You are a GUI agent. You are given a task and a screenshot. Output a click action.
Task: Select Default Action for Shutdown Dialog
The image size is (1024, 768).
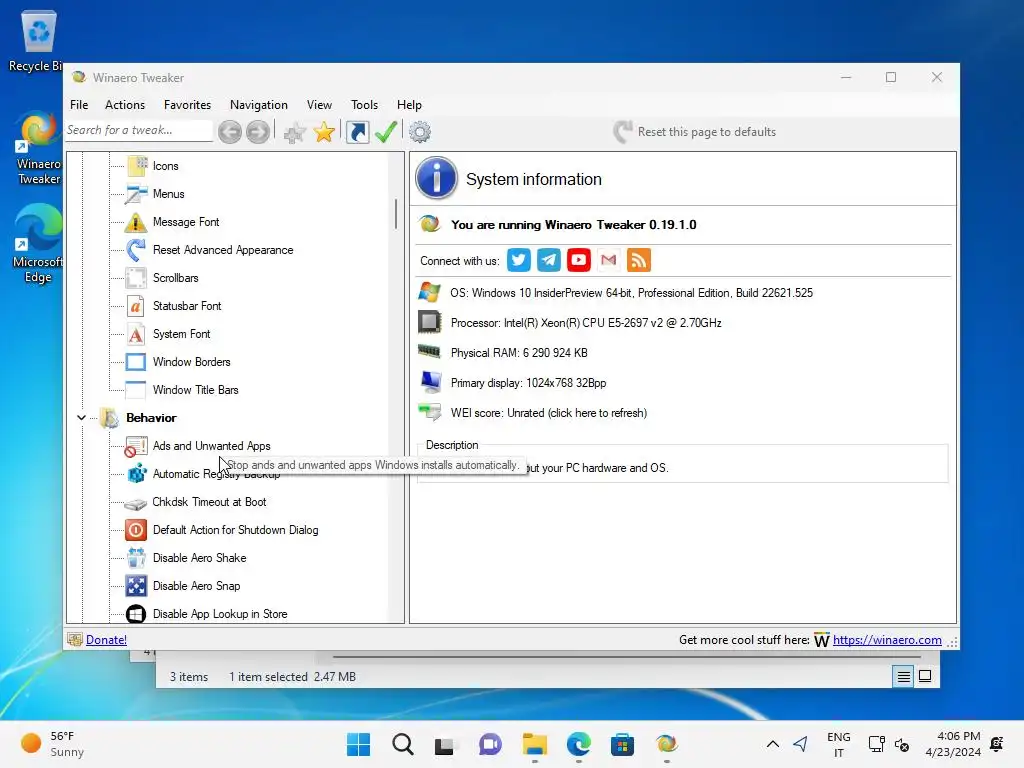coord(235,530)
